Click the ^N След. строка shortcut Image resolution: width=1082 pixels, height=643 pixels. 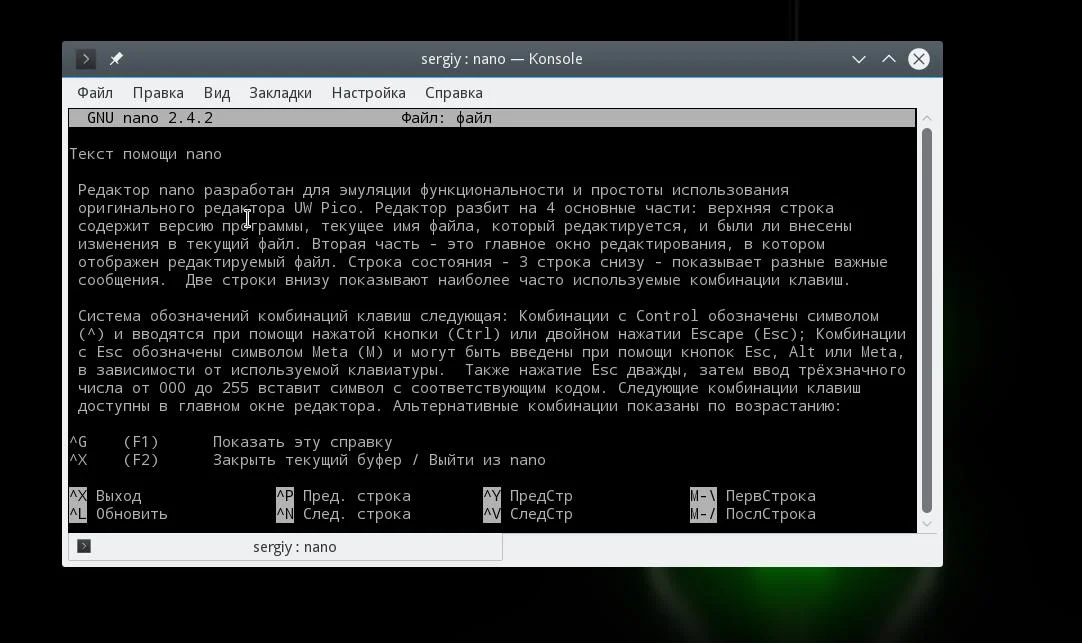(344, 513)
